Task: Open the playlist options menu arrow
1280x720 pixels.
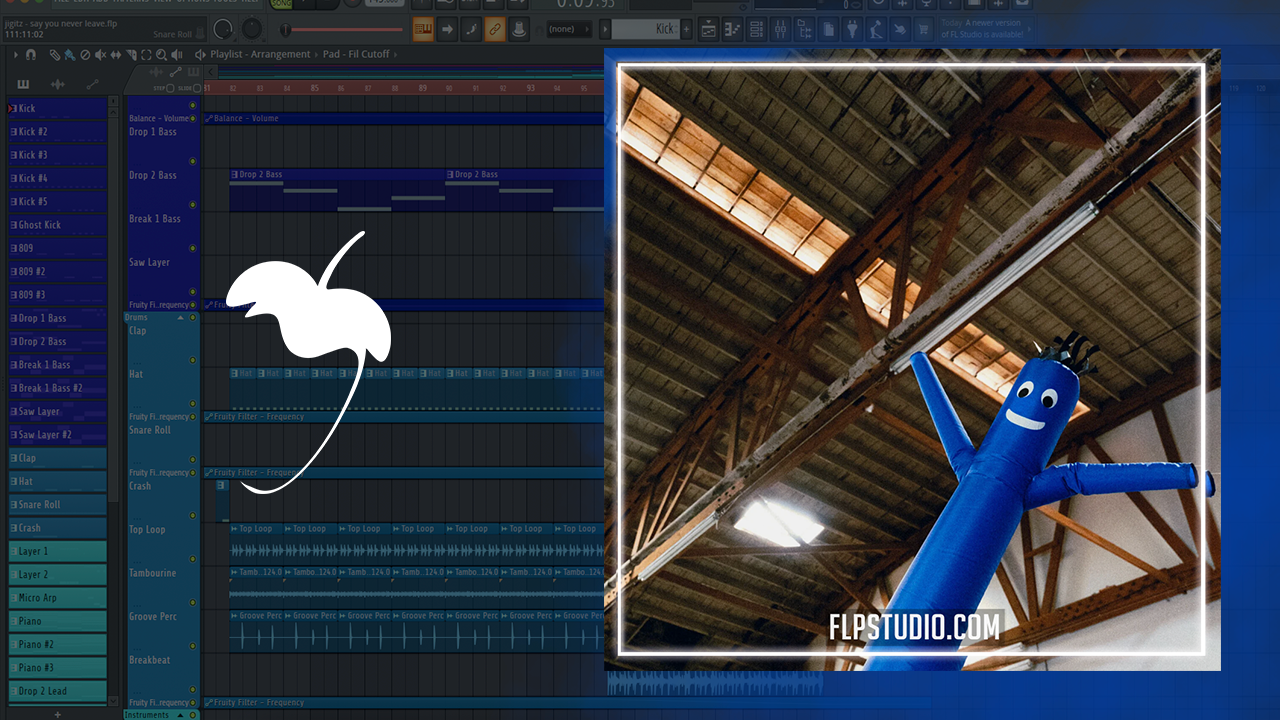Action: coord(15,55)
